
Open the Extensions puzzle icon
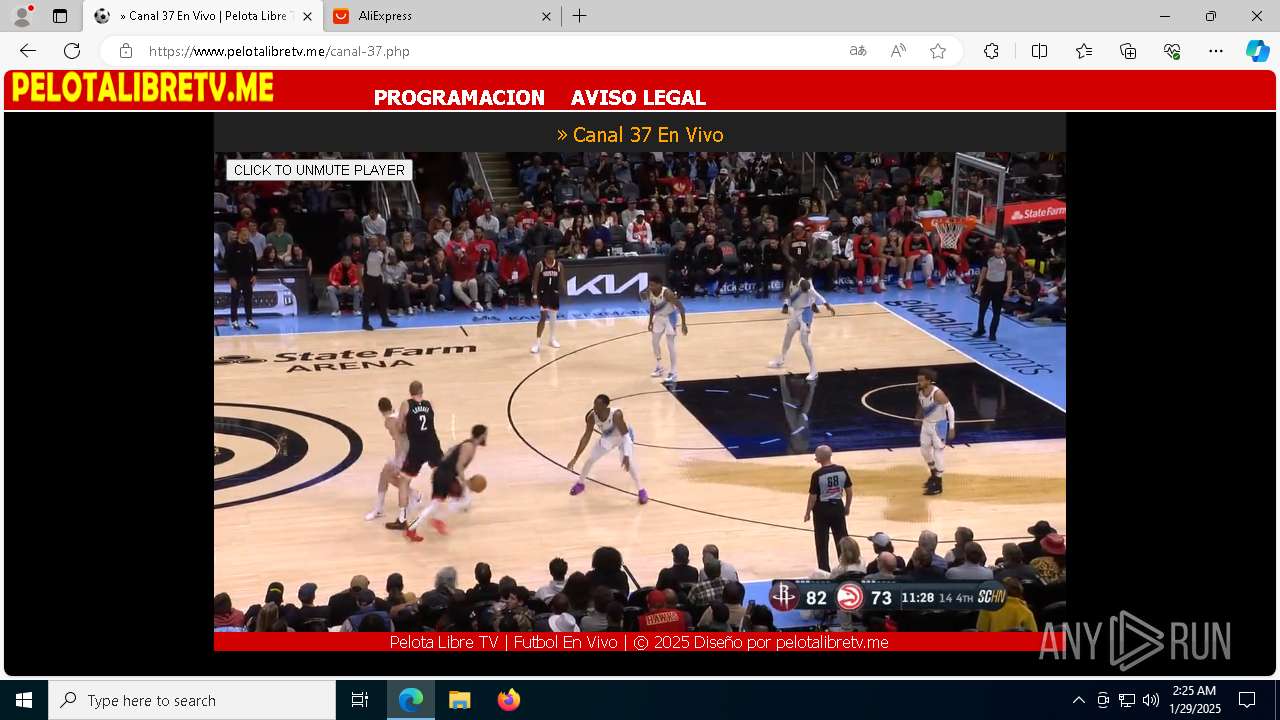991,51
